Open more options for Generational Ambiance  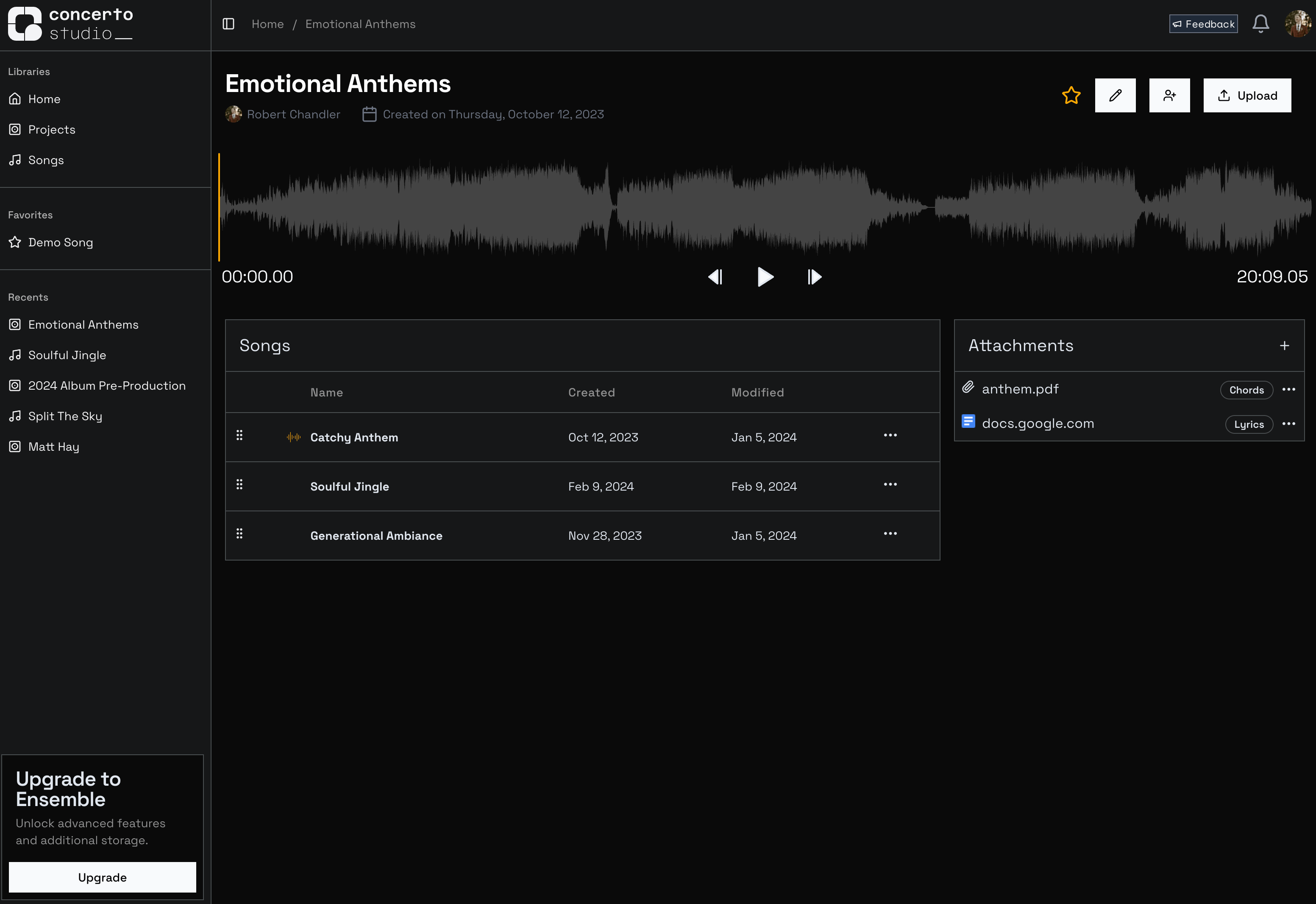click(x=890, y=533)
